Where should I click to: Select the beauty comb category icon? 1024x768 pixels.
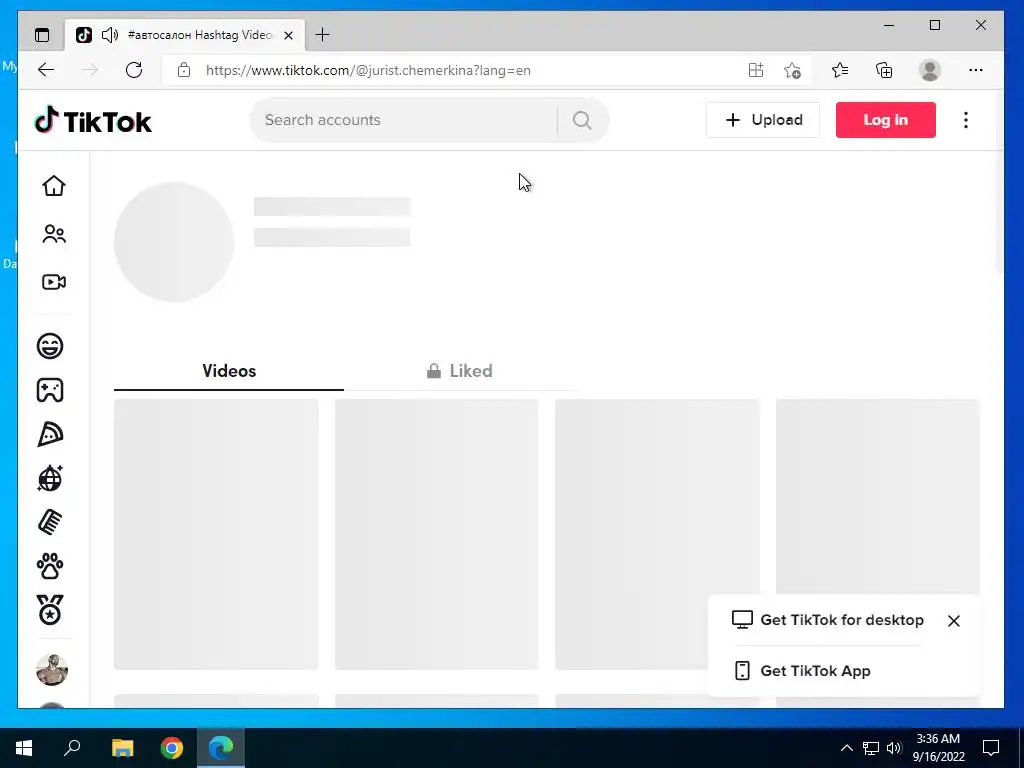[x=50, y=522]
